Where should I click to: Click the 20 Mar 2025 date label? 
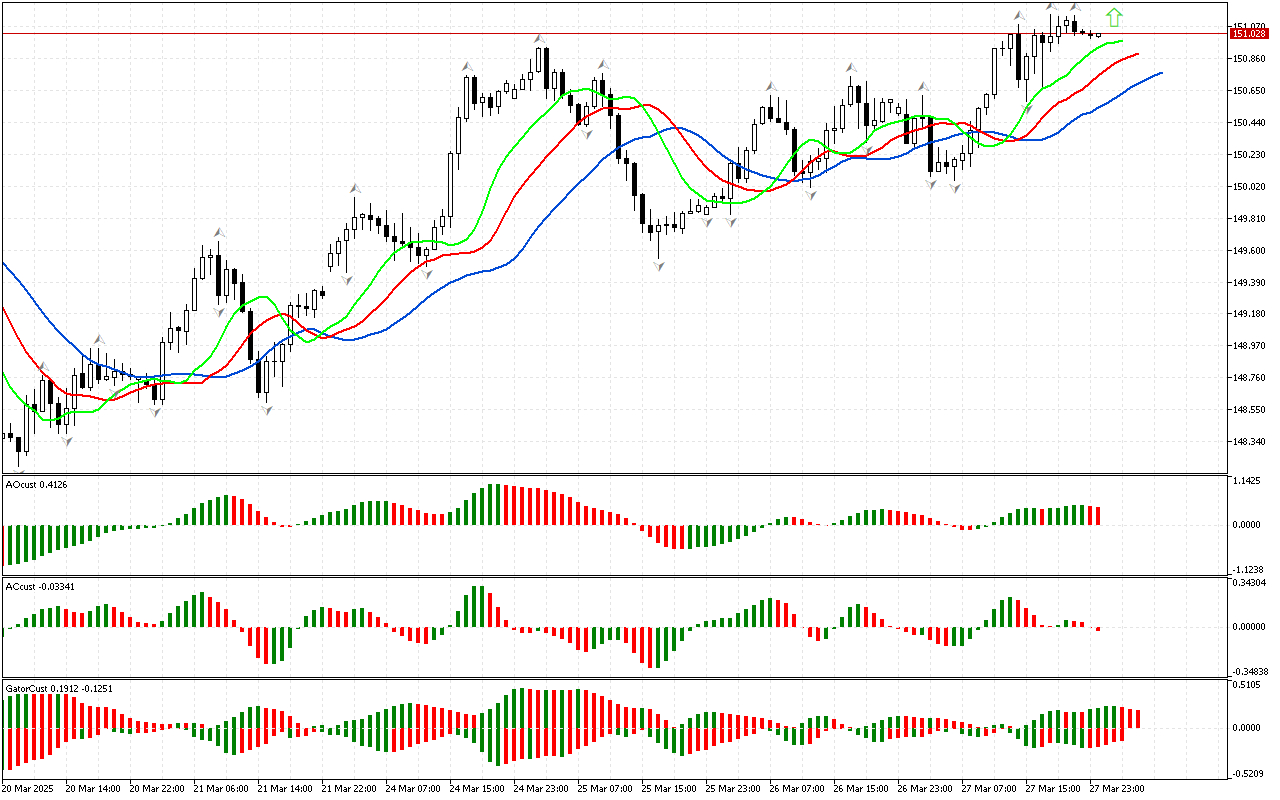tap(27, 789)
